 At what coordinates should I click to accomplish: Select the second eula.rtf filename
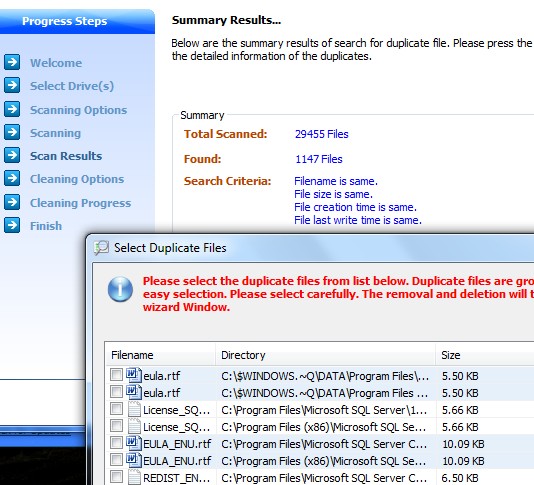pos(161,393)
